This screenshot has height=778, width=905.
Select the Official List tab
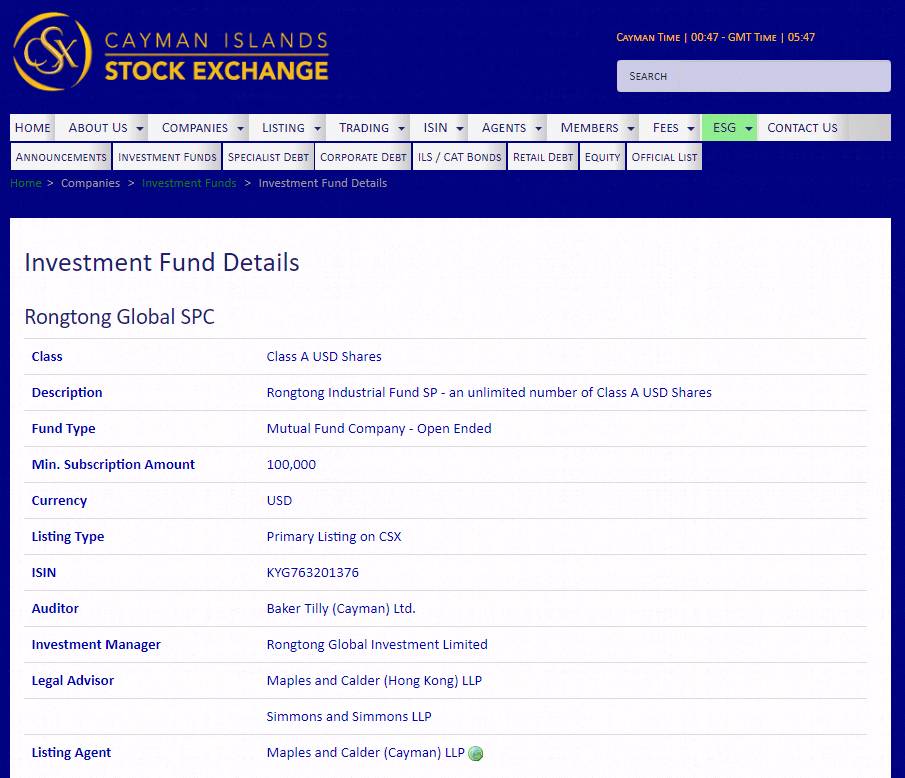[664, 157]
